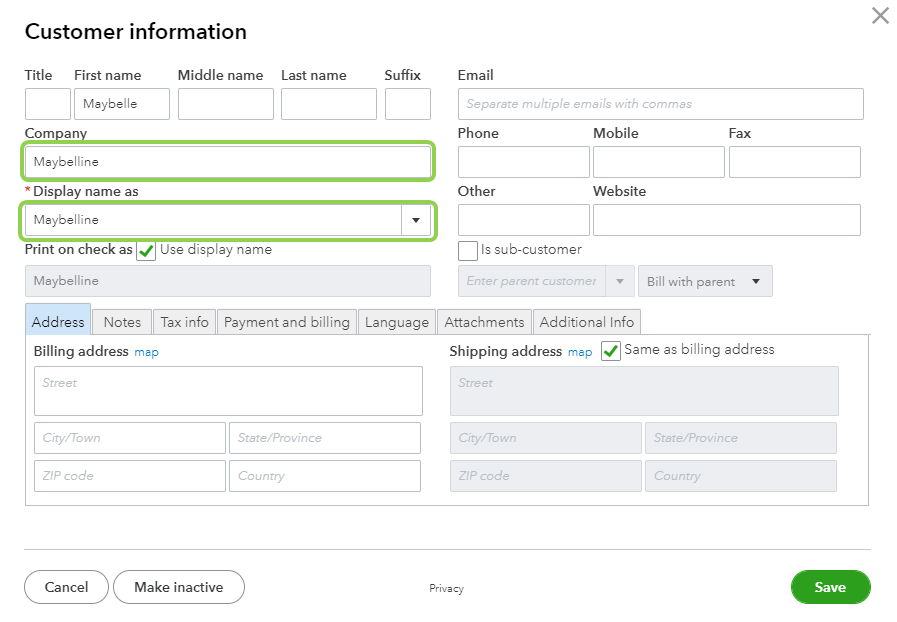Click Billing City/Town field
Screen dimensions: 897x622
click(x=130, y=438)
